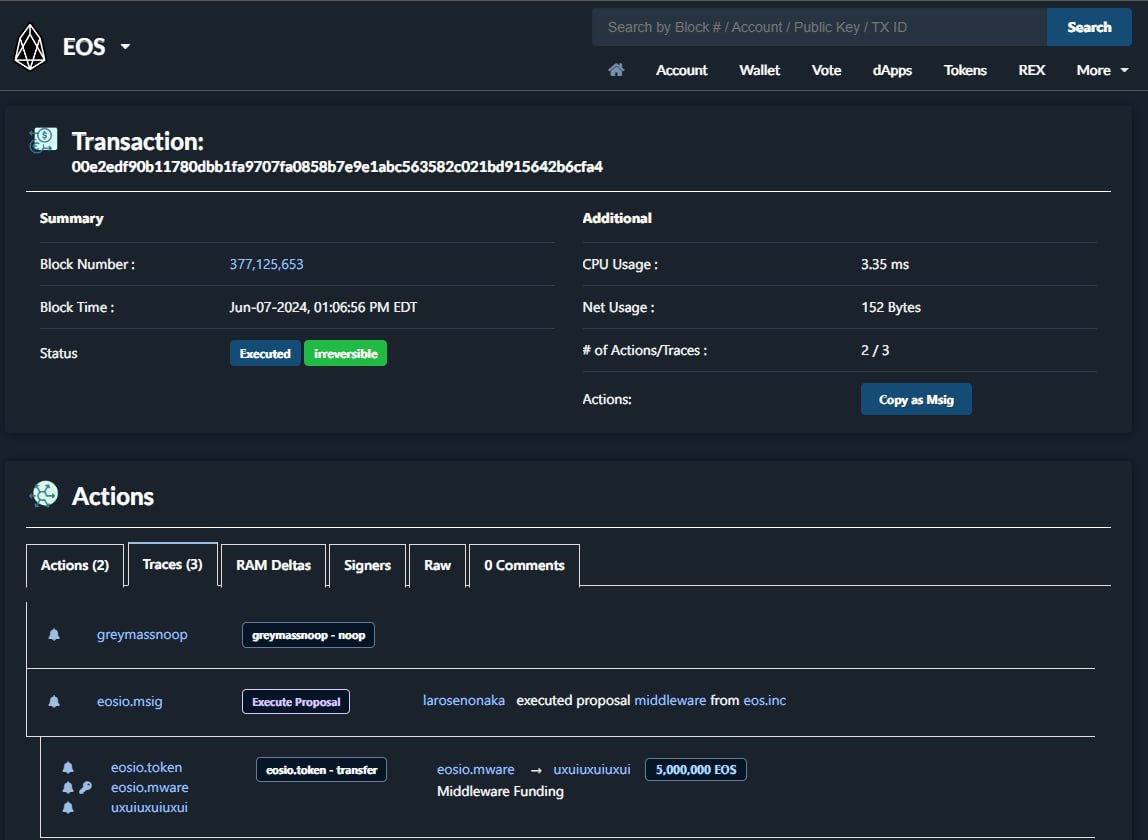Click the Executed status badge
Viewport: 1148px width, 840px height.
click(x=265, y=353)
